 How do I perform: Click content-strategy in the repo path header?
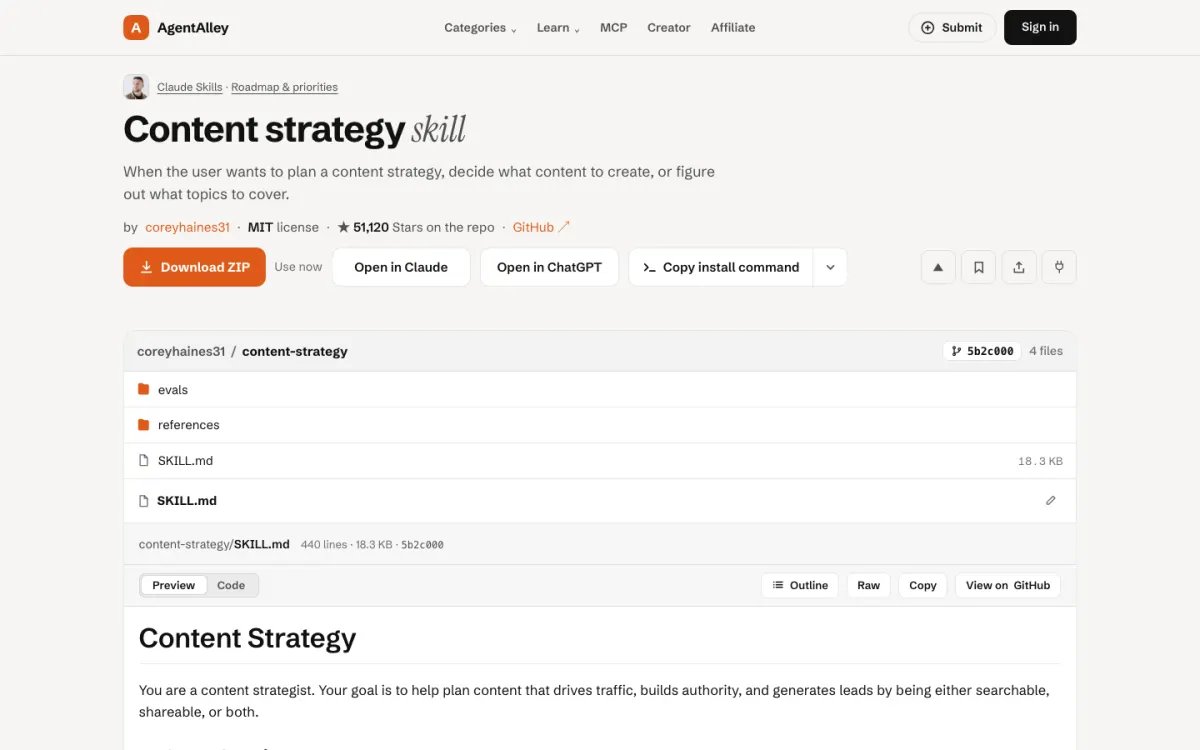click(295, 351)
